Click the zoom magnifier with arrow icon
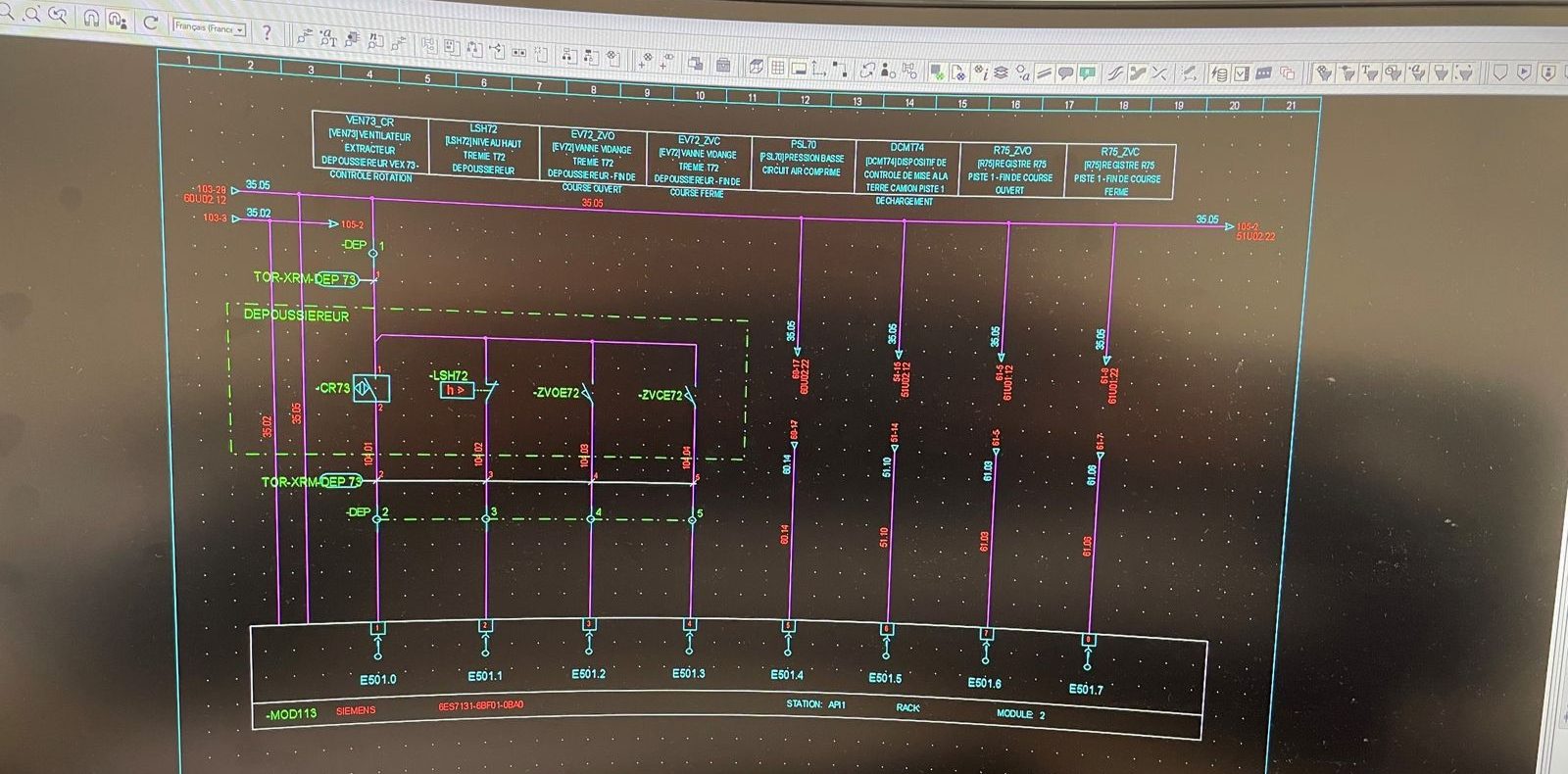Screen dimensions: 1568x774 click(32, 15)
